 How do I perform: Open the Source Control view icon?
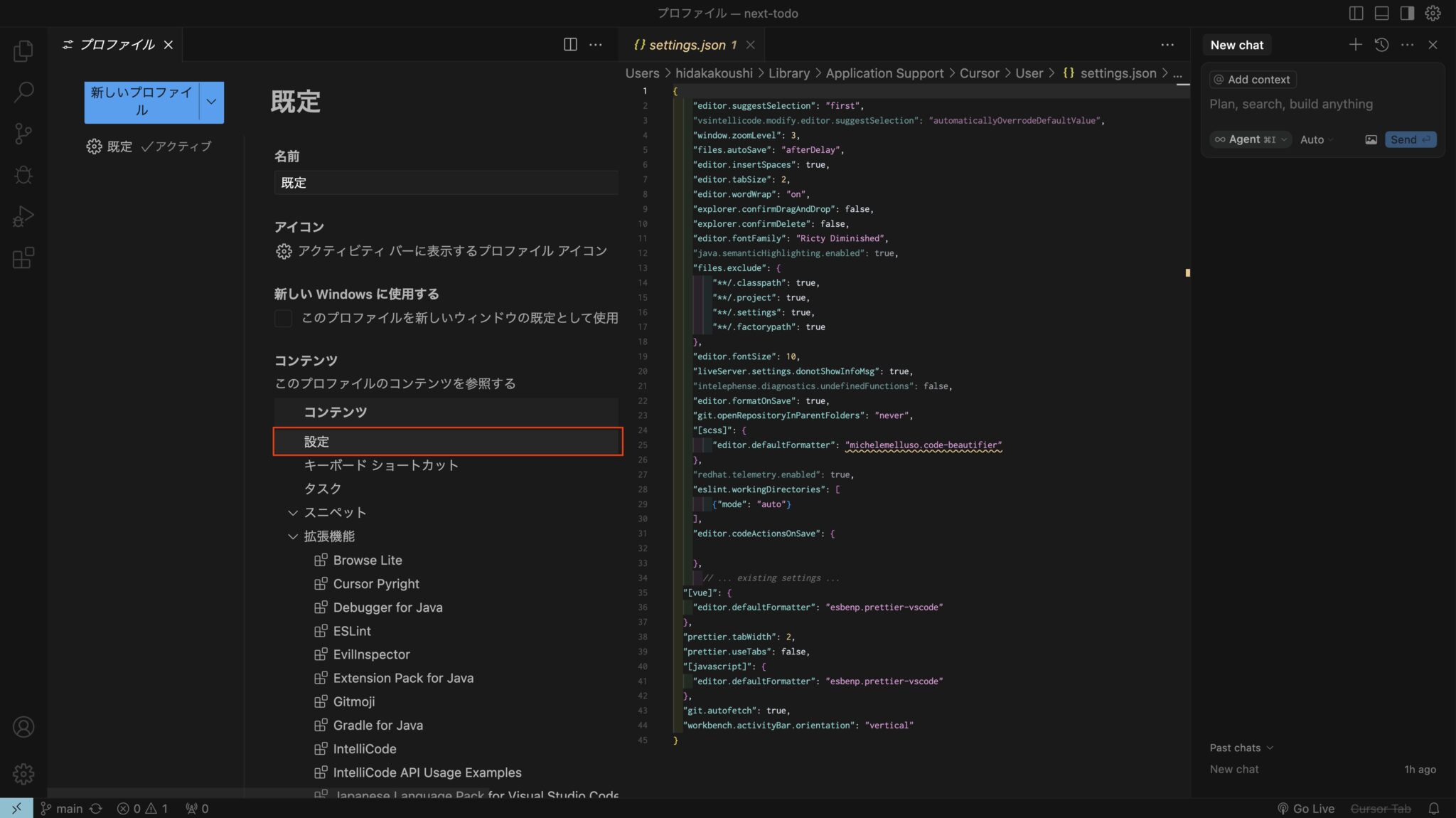coord(23,133)
